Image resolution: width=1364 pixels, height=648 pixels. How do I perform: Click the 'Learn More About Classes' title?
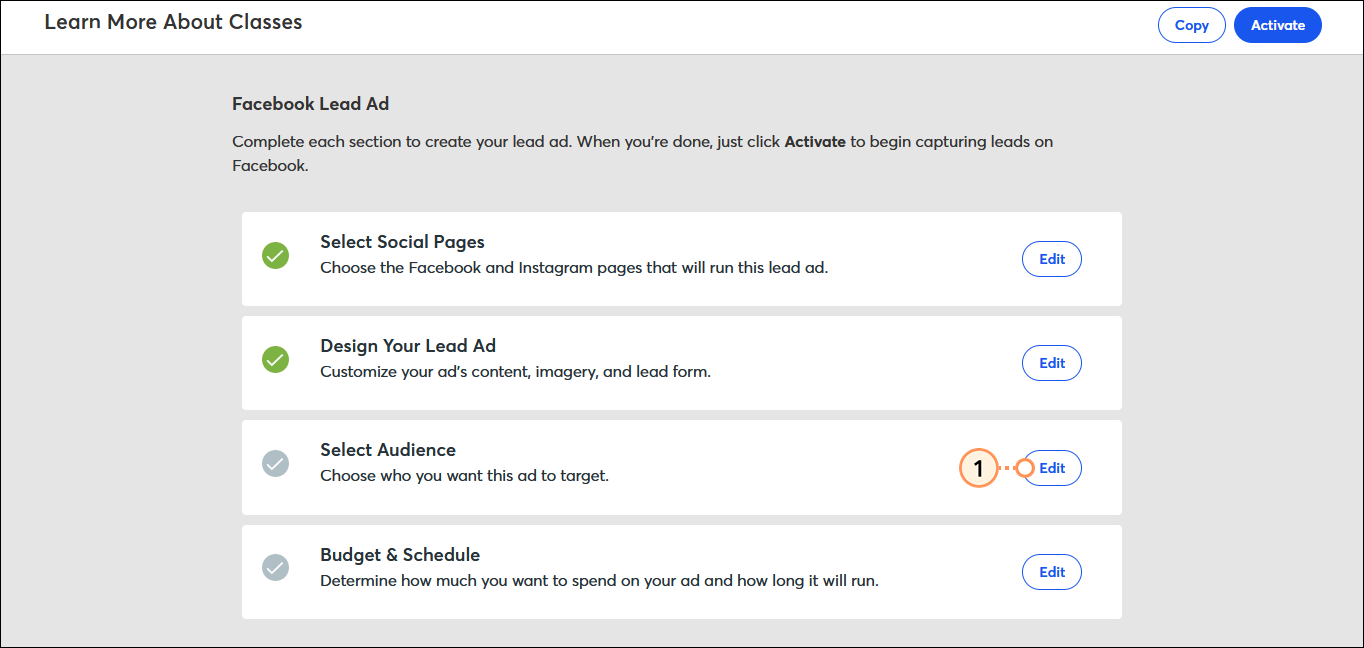coord(173,21)
